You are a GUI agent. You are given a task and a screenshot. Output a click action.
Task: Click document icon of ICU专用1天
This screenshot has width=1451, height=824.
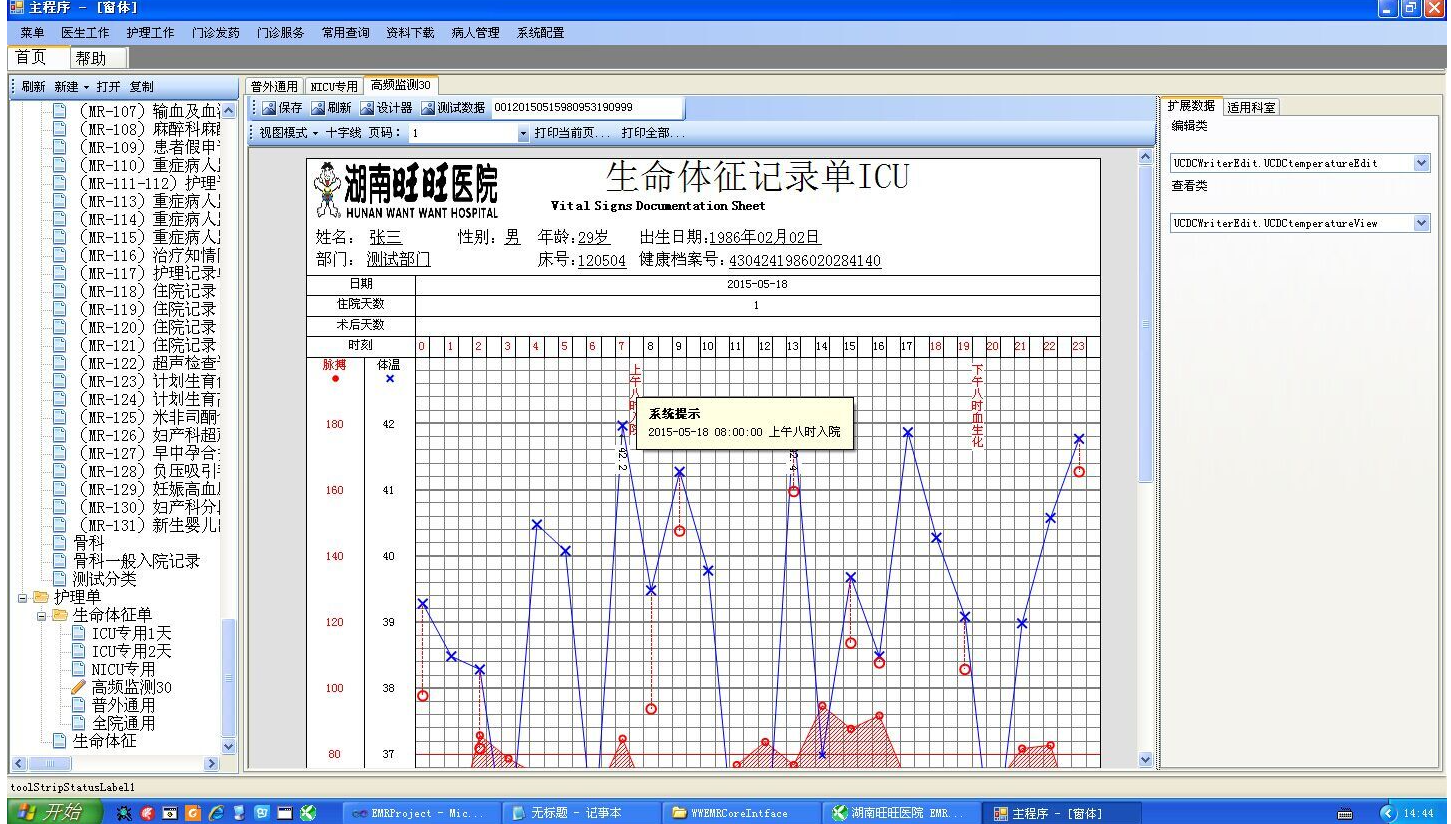point(78,633)
